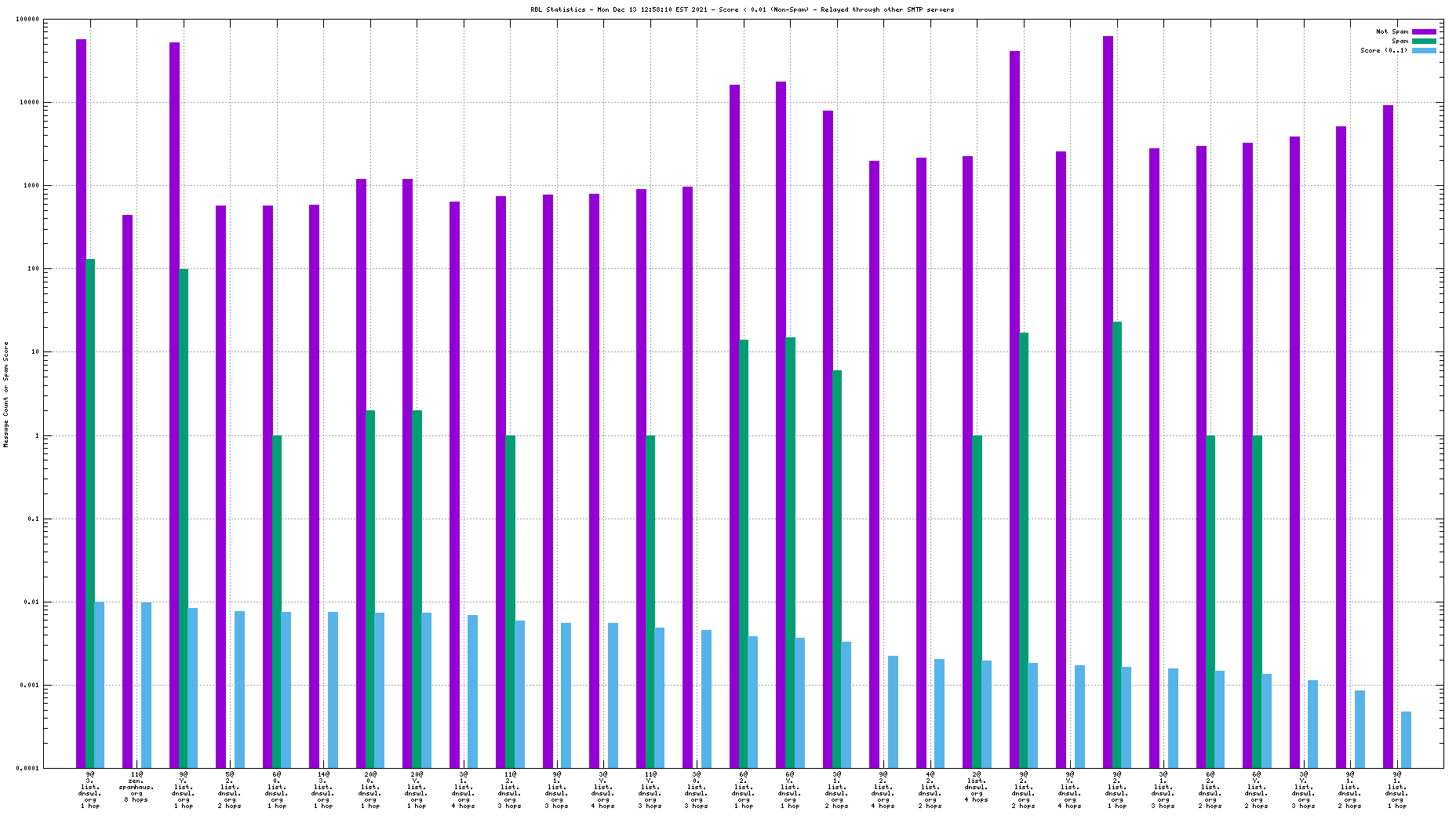Select the y-axis tick labeled 1000
This screenshot has height=819, width=1456.
click(x=32, y=186)
